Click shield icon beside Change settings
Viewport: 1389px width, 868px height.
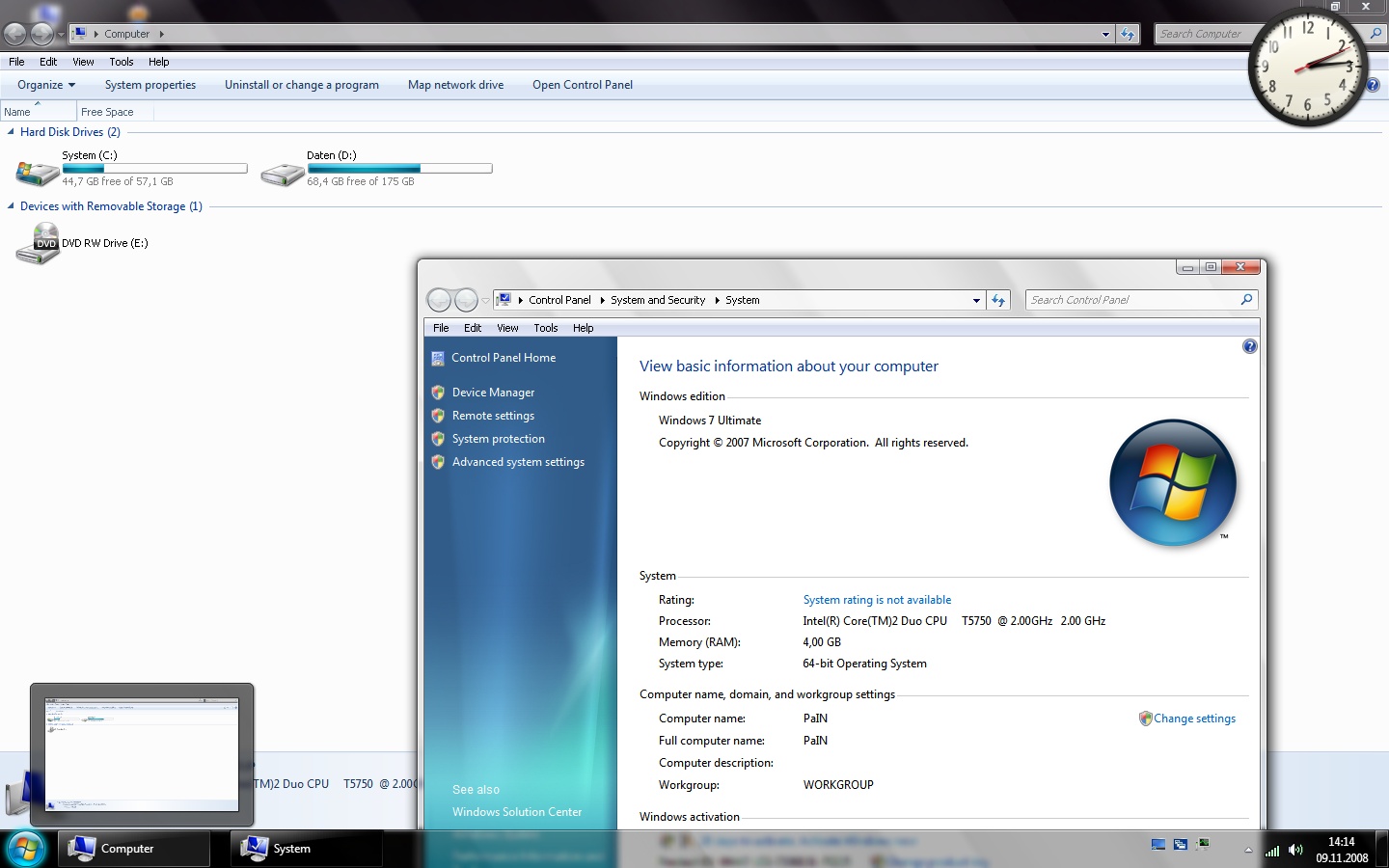tap(1145, 719)
